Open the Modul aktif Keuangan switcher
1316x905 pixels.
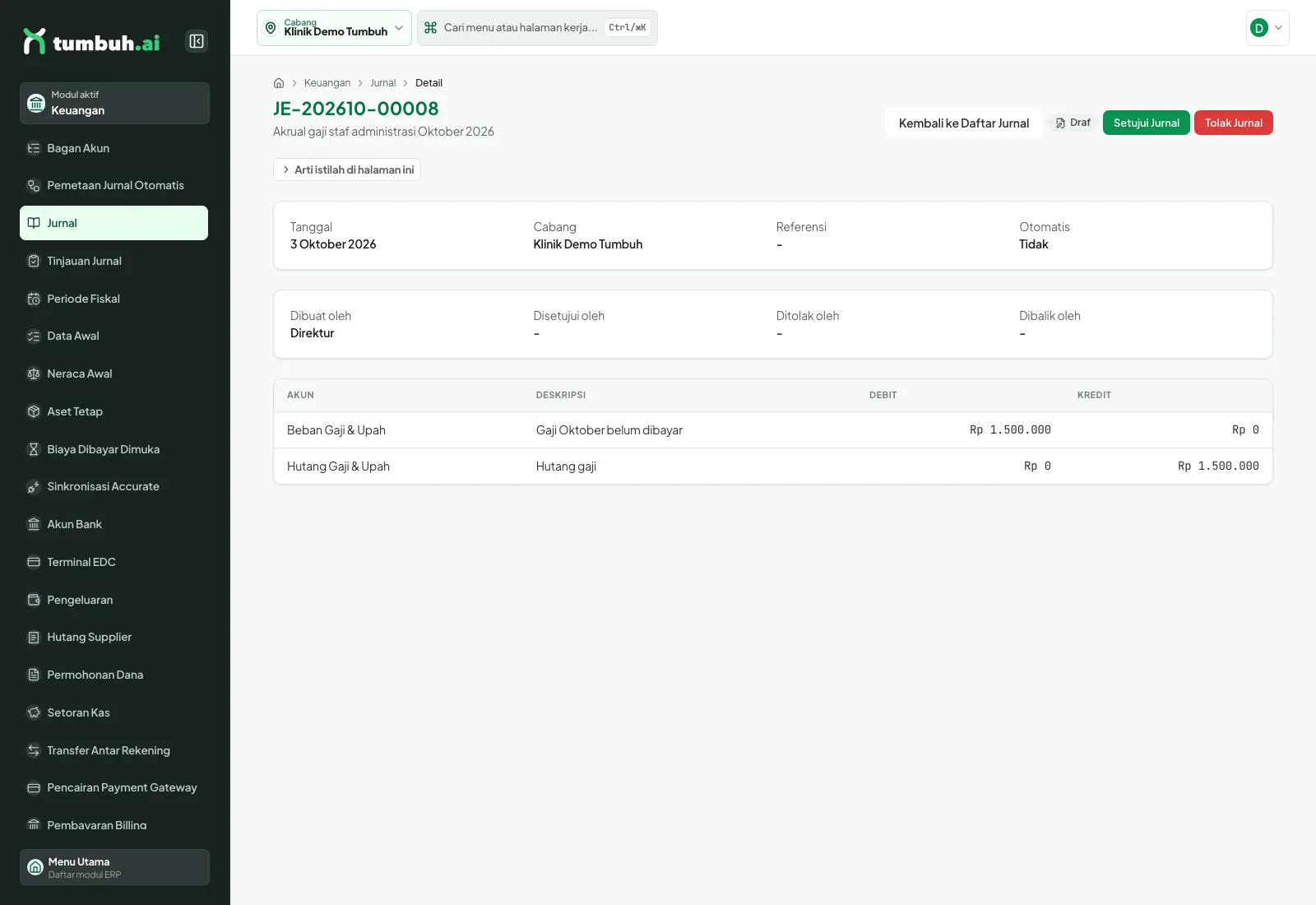[114, 103]
